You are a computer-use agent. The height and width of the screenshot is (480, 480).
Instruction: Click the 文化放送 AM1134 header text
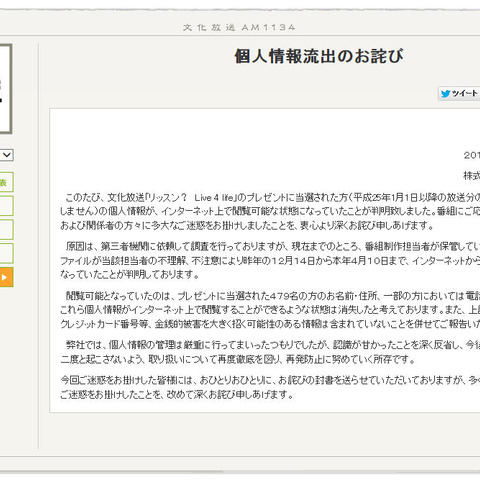point(239,27)
